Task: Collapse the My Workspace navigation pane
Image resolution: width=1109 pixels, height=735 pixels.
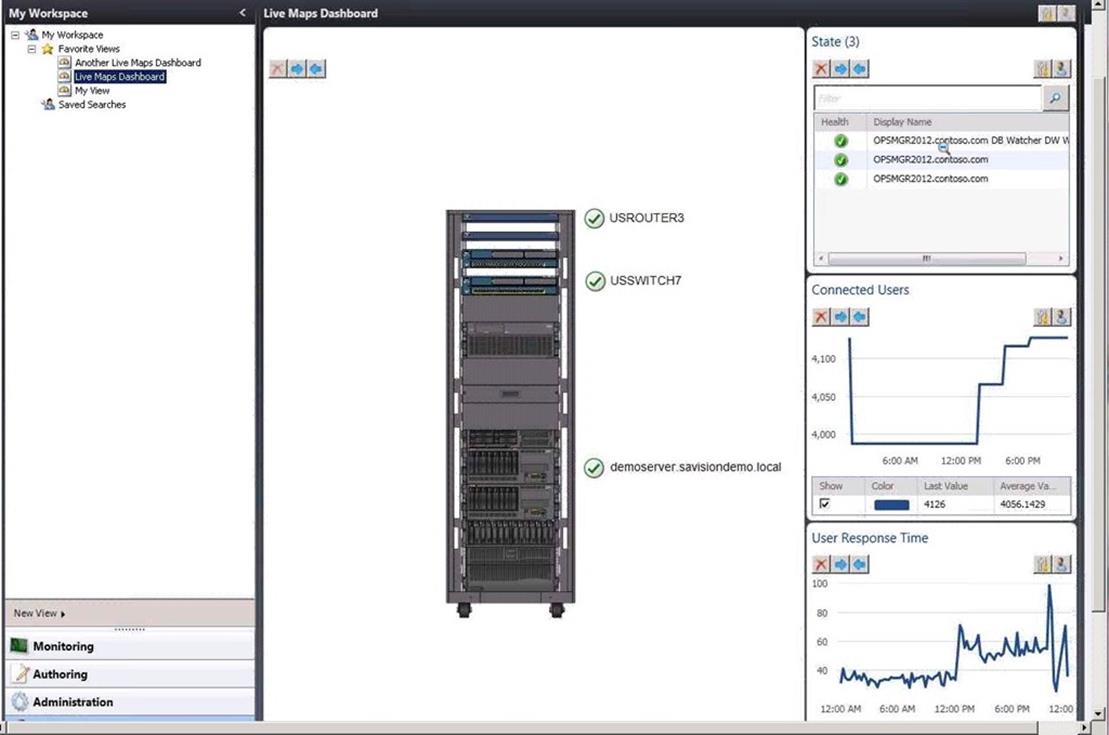Action: click(243, 13)
